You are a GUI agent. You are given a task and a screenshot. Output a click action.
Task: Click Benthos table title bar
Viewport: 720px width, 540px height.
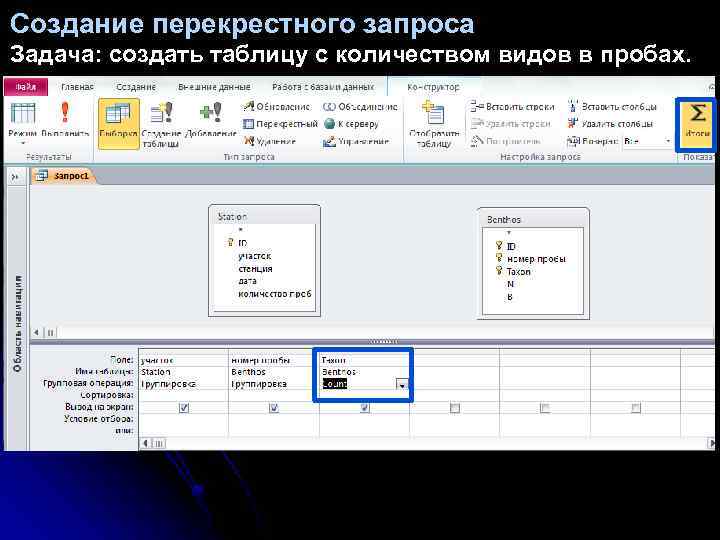coord(533,219)
